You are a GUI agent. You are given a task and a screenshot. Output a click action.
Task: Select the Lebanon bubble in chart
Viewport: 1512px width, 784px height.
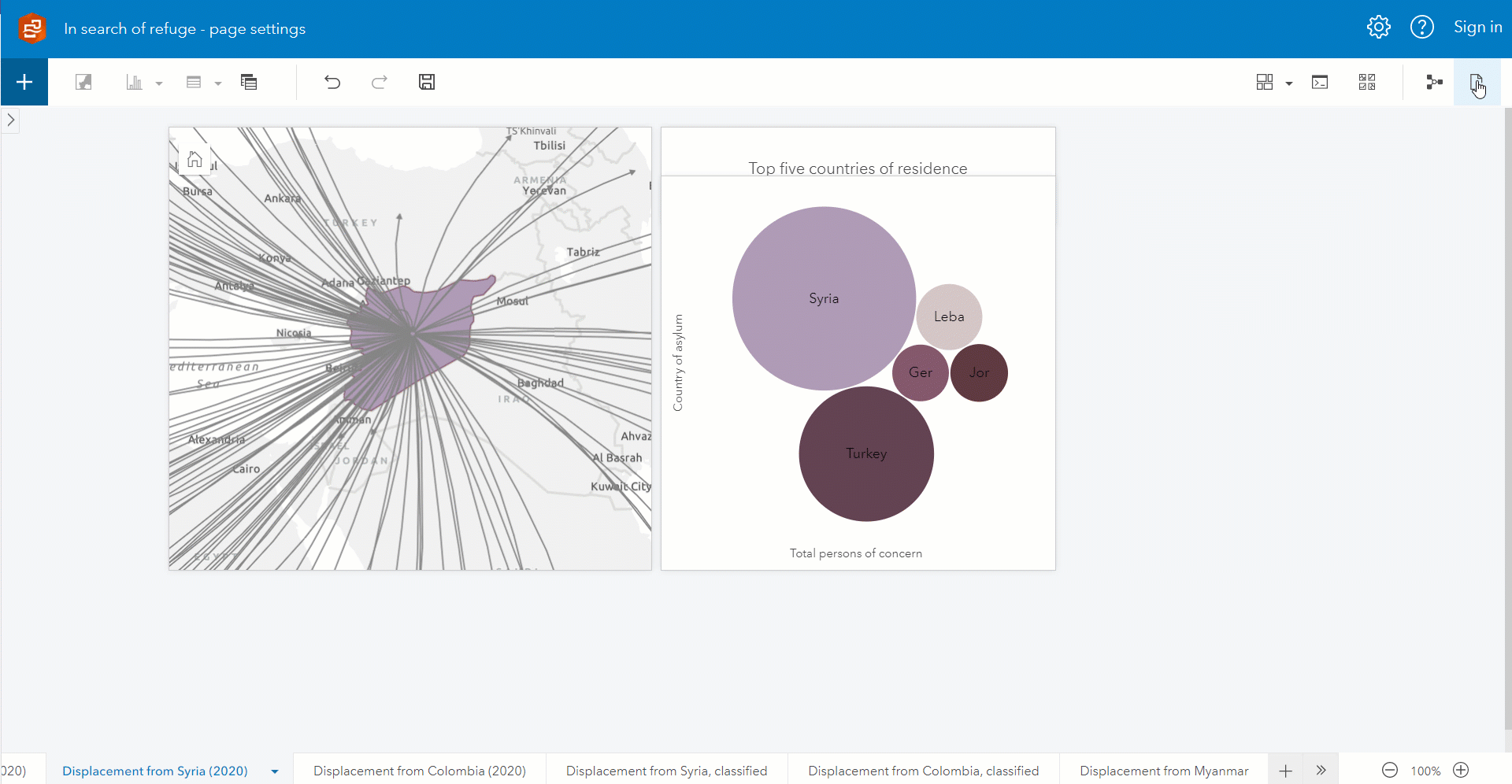pos(949,316)
